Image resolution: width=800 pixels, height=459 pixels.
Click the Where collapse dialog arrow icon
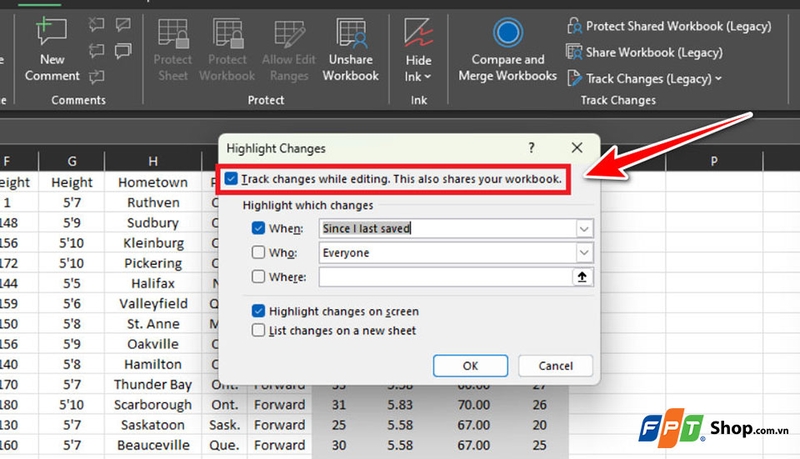click(582, 277)
